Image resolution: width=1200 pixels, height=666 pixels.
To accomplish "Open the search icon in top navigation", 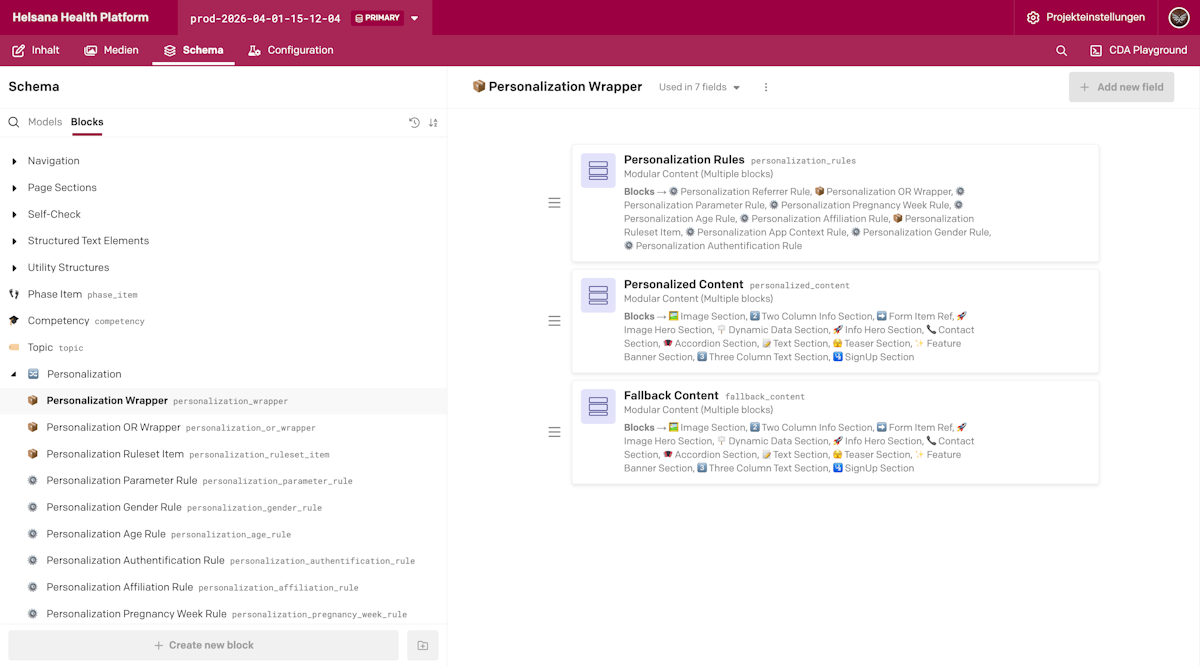I will pos(1061,50).
